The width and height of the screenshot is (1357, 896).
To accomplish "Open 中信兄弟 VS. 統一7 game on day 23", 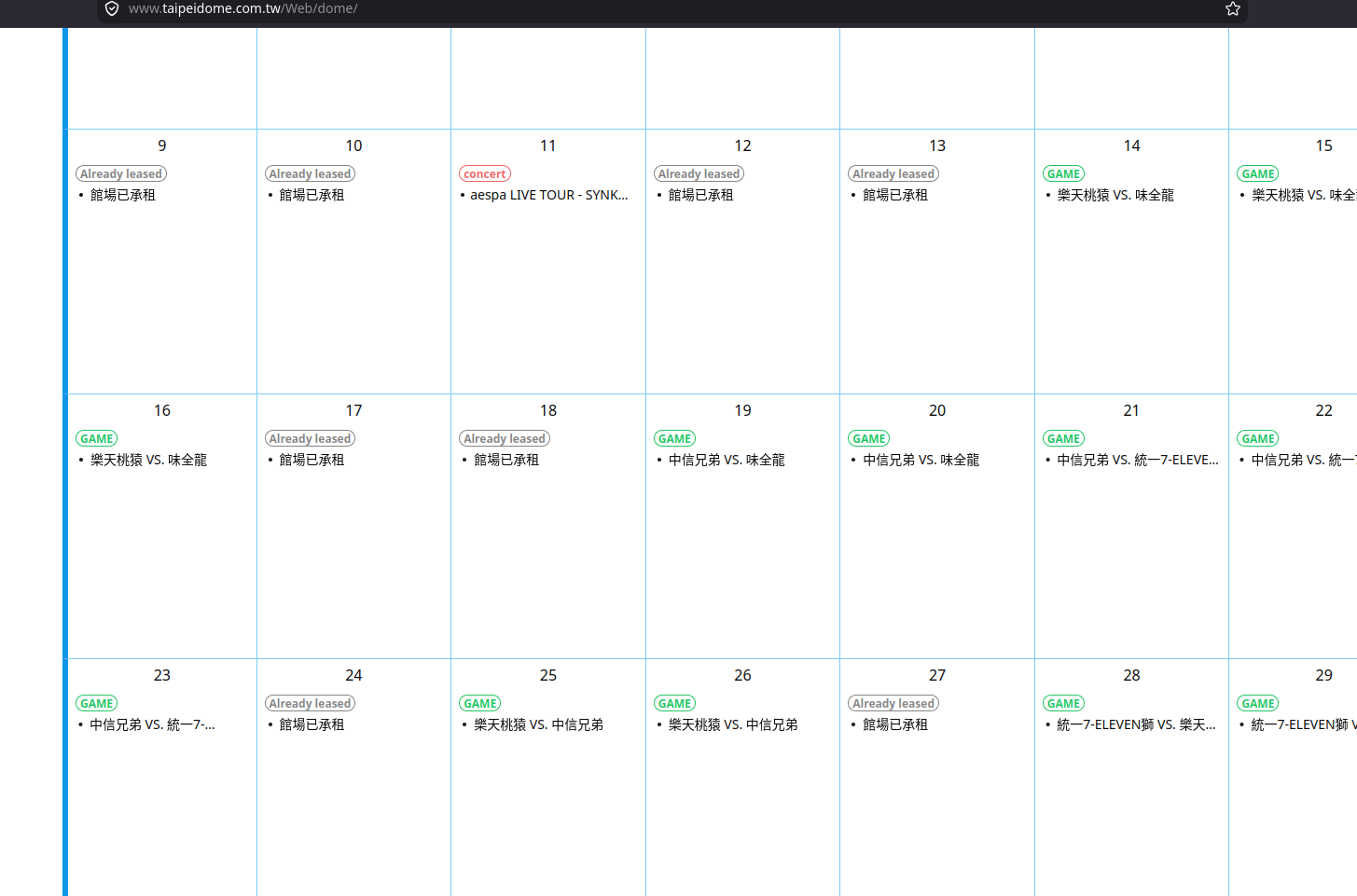I will click(x=152, y=724).
